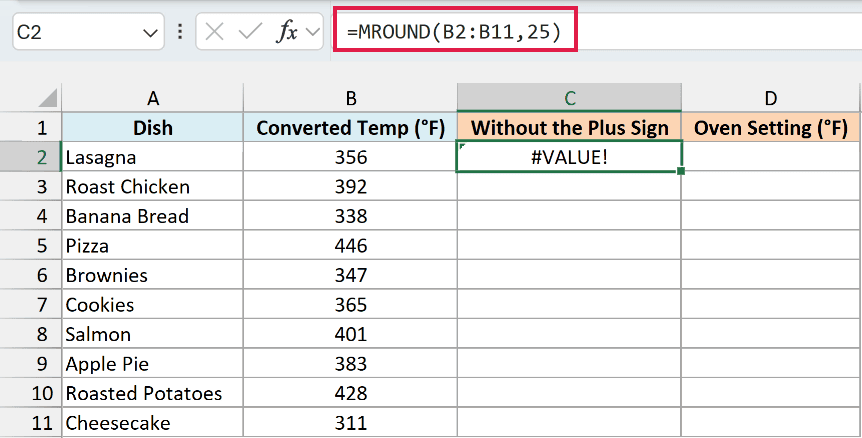Click the Enter checkmark formula icon

coord(250,32)
